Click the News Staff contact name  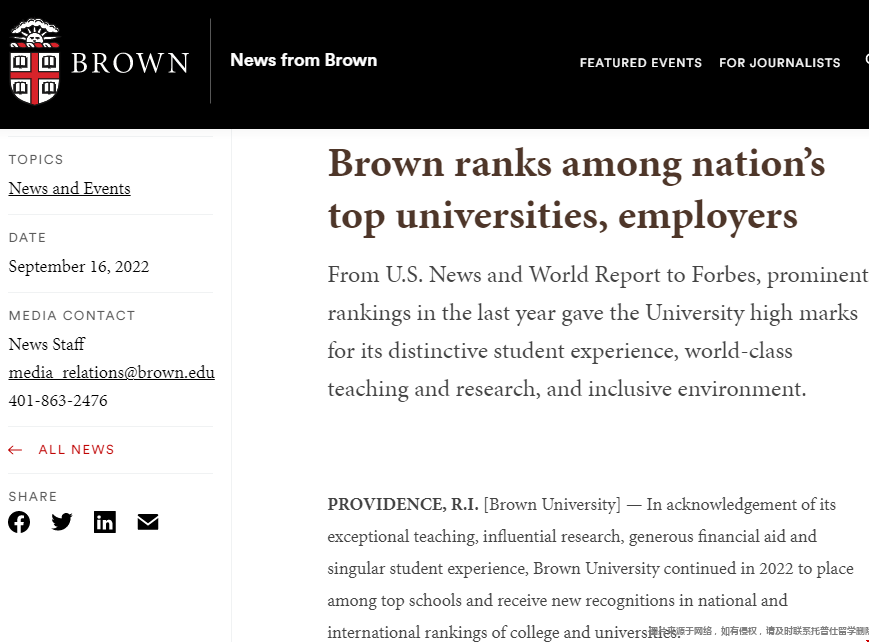47,344
